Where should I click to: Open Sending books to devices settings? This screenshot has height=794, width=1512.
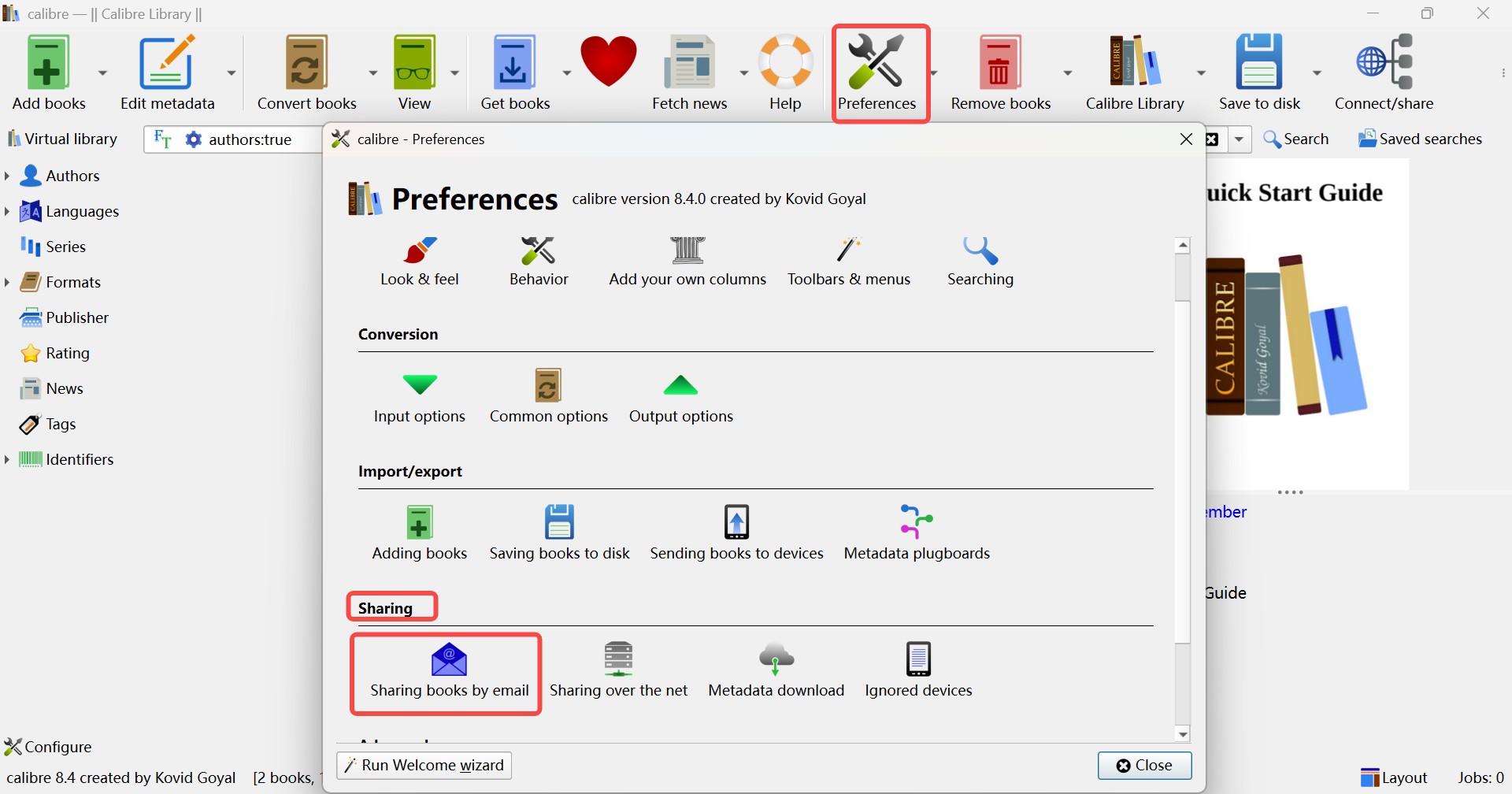coord(737,533)
